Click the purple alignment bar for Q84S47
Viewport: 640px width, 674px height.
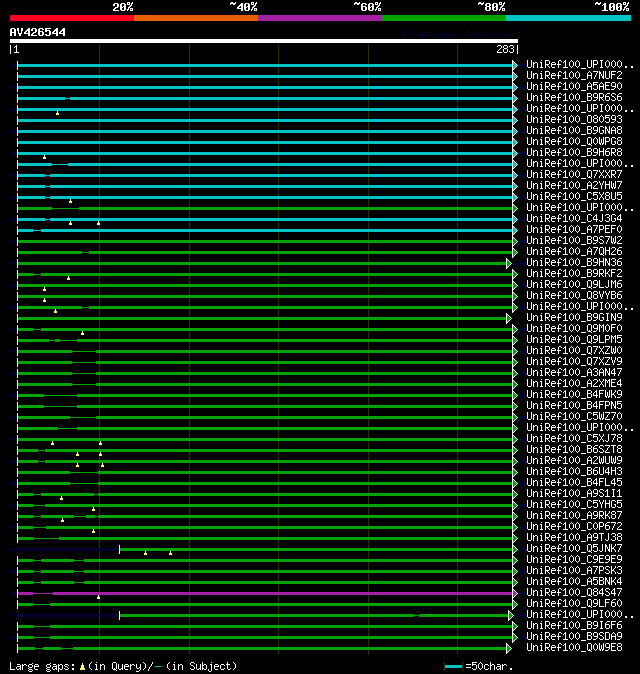coord(265,594)
